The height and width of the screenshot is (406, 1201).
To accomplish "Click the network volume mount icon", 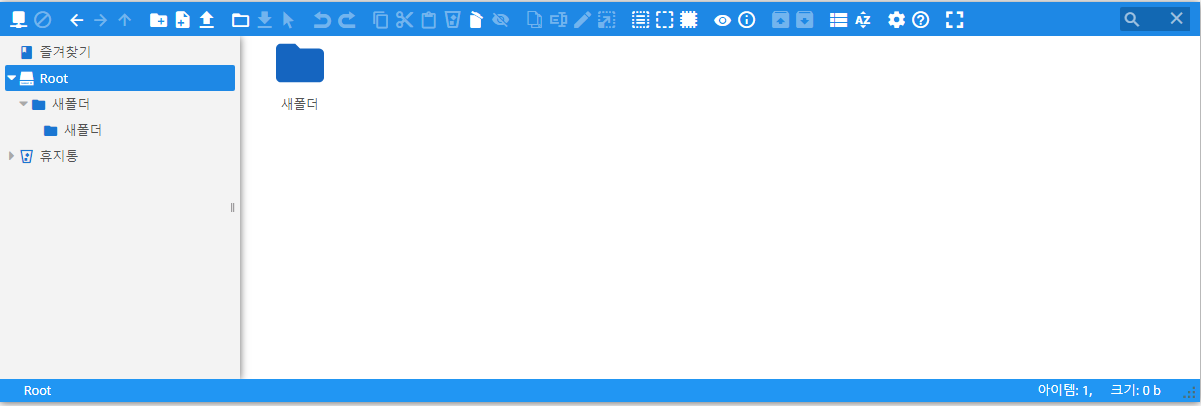I will point(18,19).
